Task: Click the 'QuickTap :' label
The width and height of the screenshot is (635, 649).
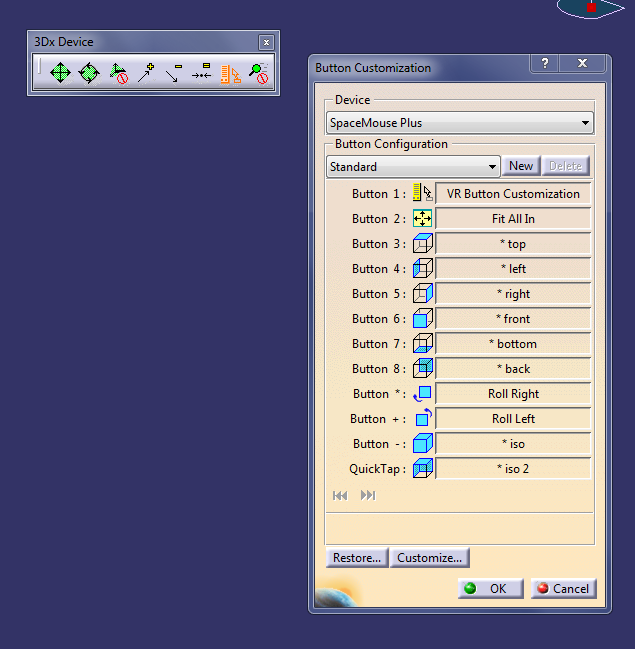Action: click(x=378, y=469)
